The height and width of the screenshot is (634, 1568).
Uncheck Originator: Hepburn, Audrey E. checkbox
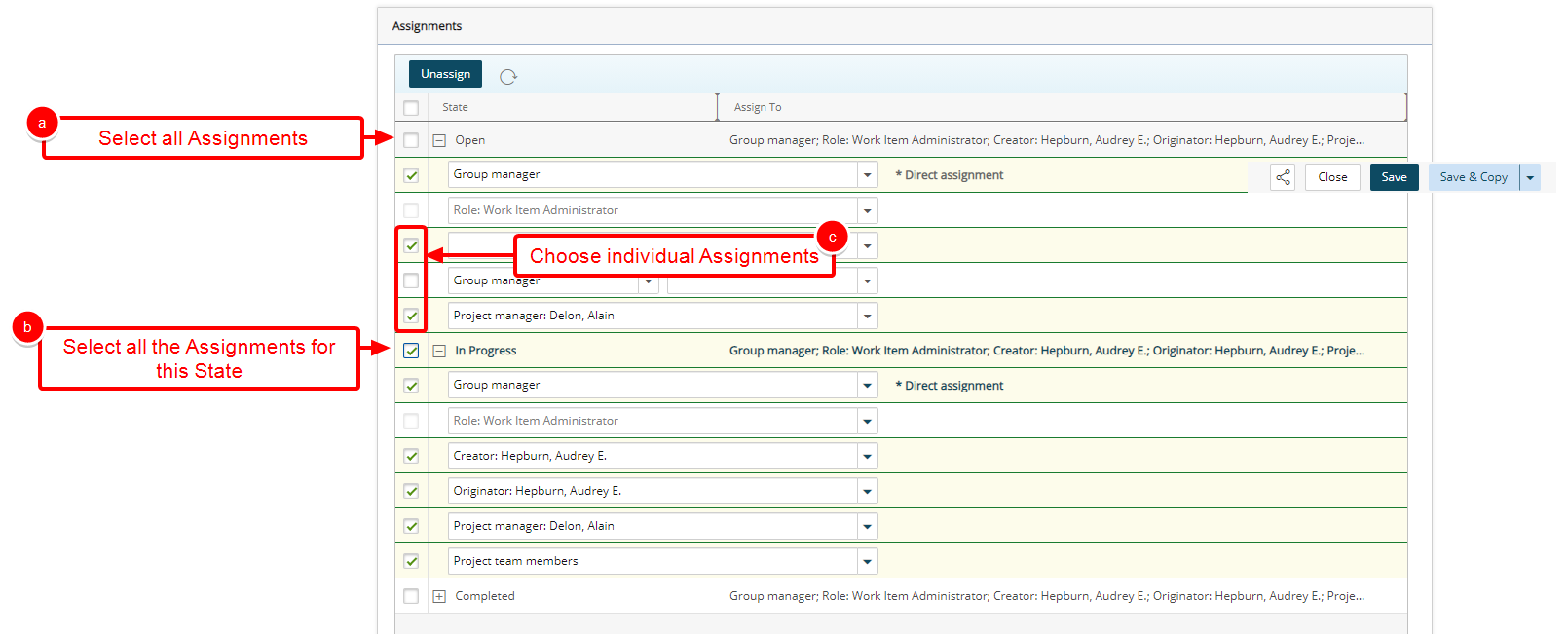tap(411, 491)
